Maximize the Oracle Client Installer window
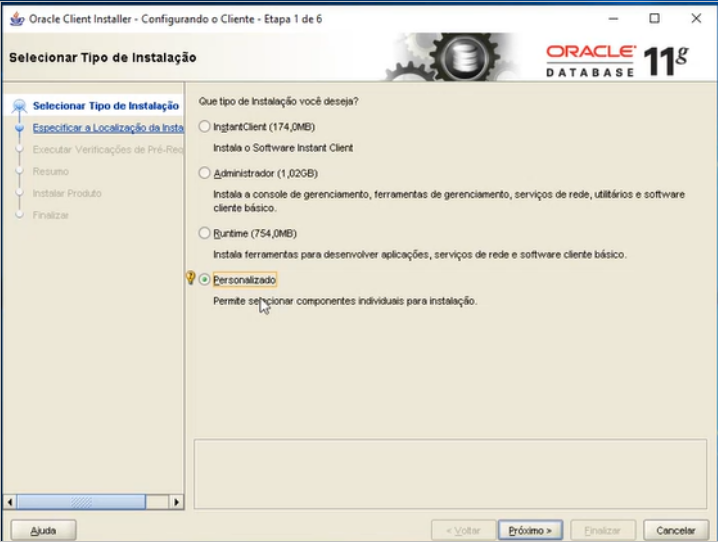The image size is (718, 543). pos(655,19)
